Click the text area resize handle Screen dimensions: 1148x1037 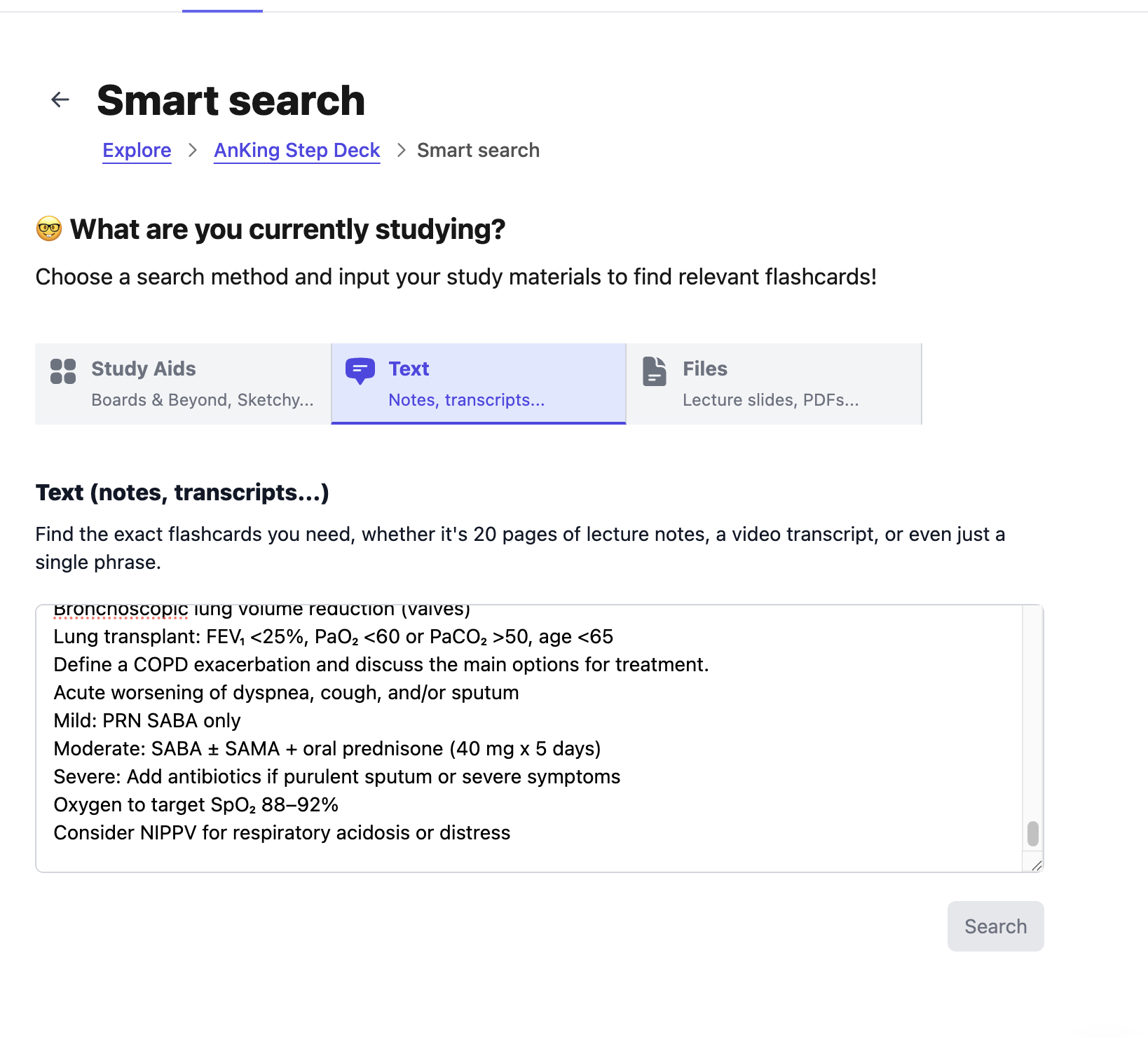click(1037, 865)
